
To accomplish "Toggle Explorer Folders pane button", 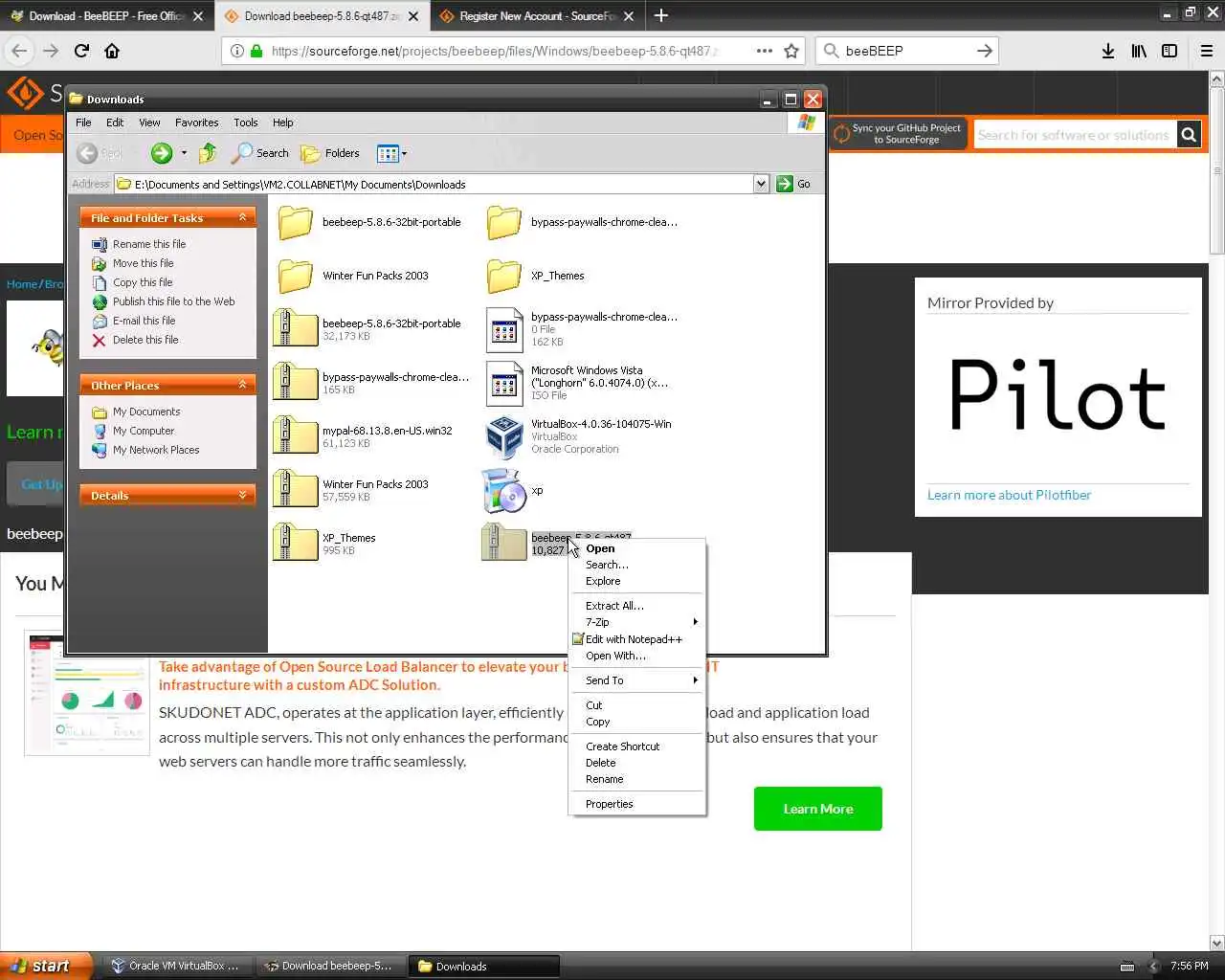I will [330, 153].
